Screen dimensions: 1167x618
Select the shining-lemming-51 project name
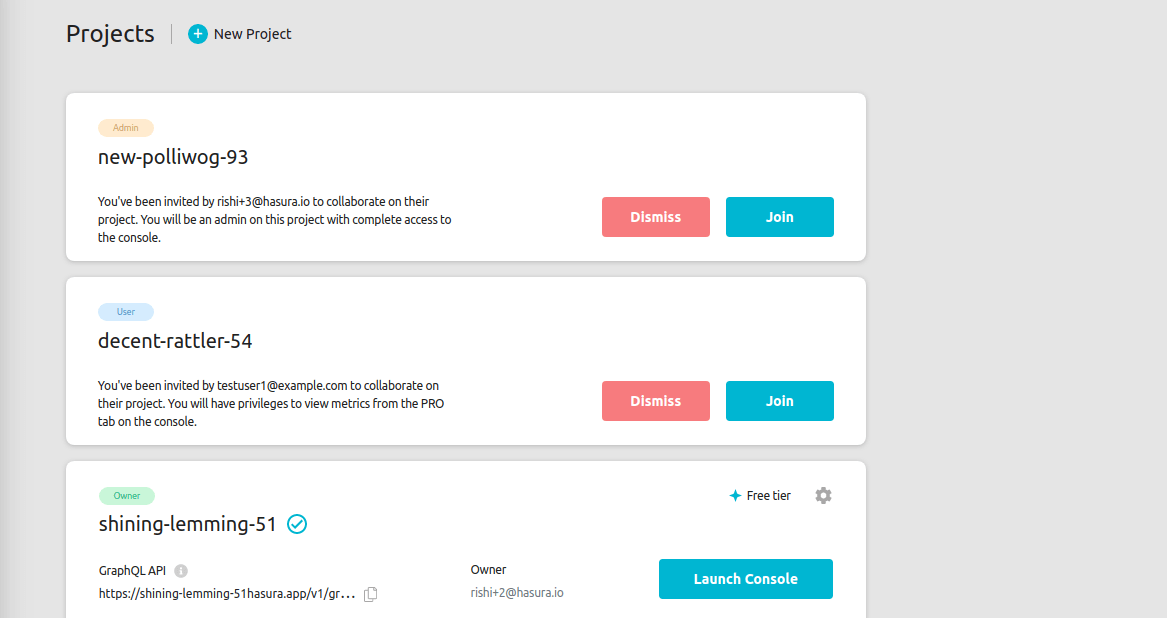pos(187,524)
